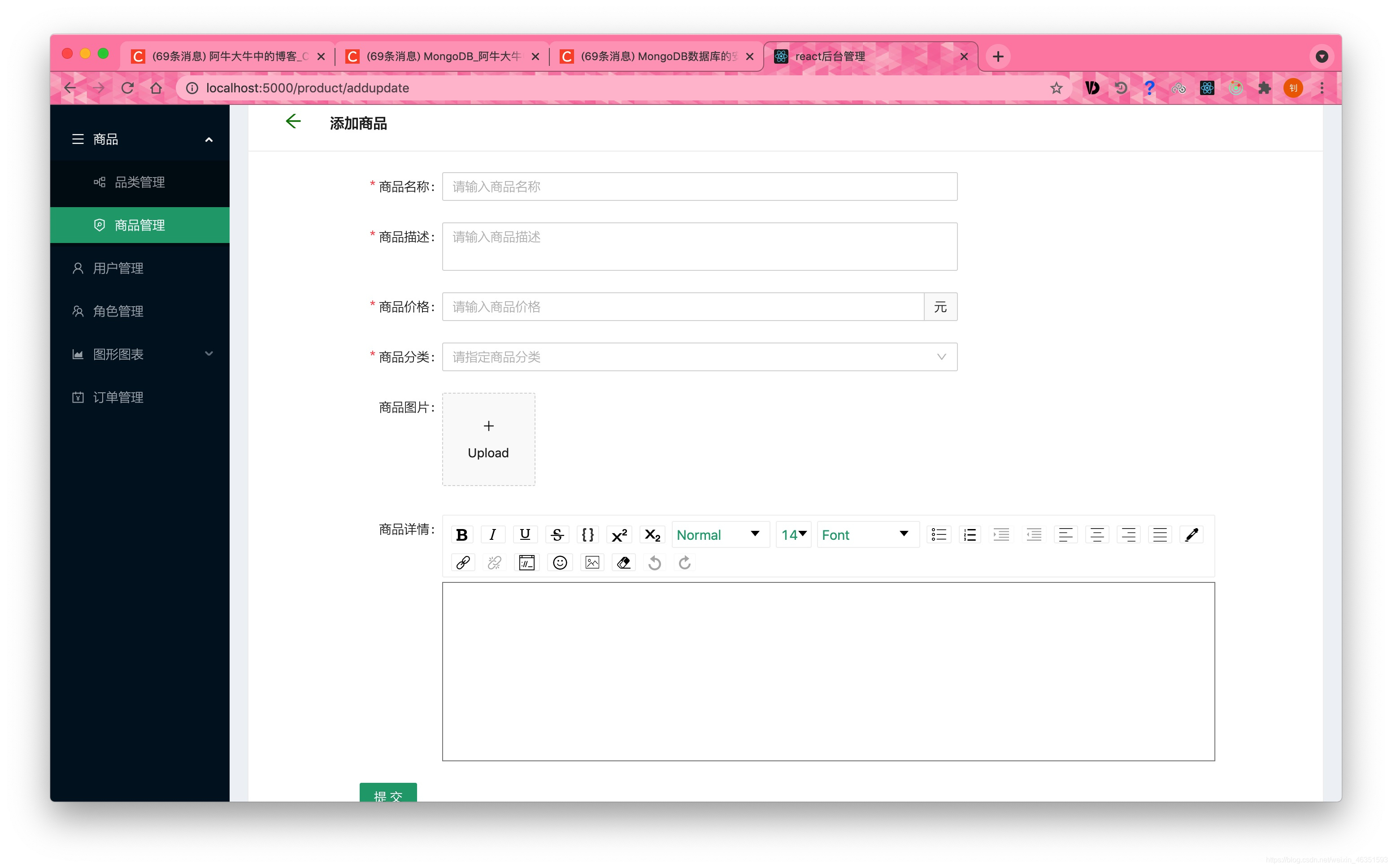Image resolution: width=1392 pixels, height=868 pixels.
Task: Click the Highlight/marker tool icon
Action: (1191, 534)
